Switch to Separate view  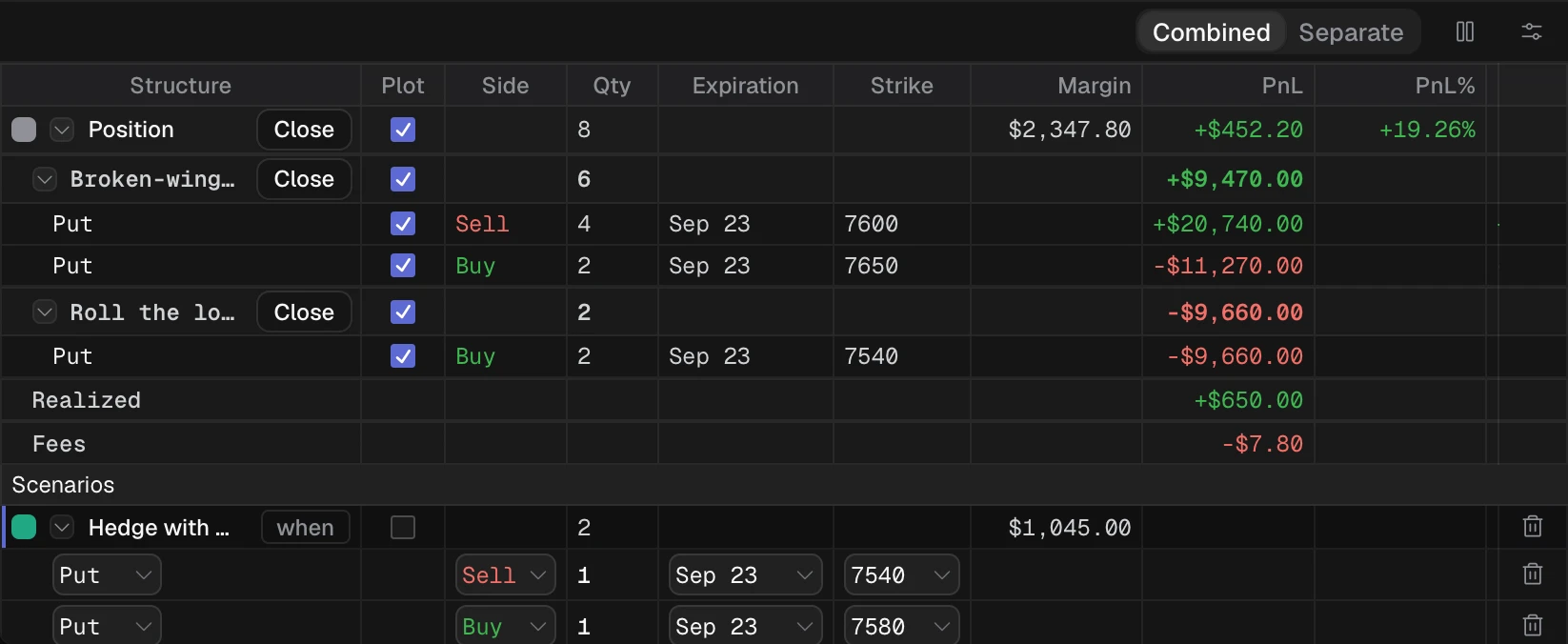[x=1351, y=32]
